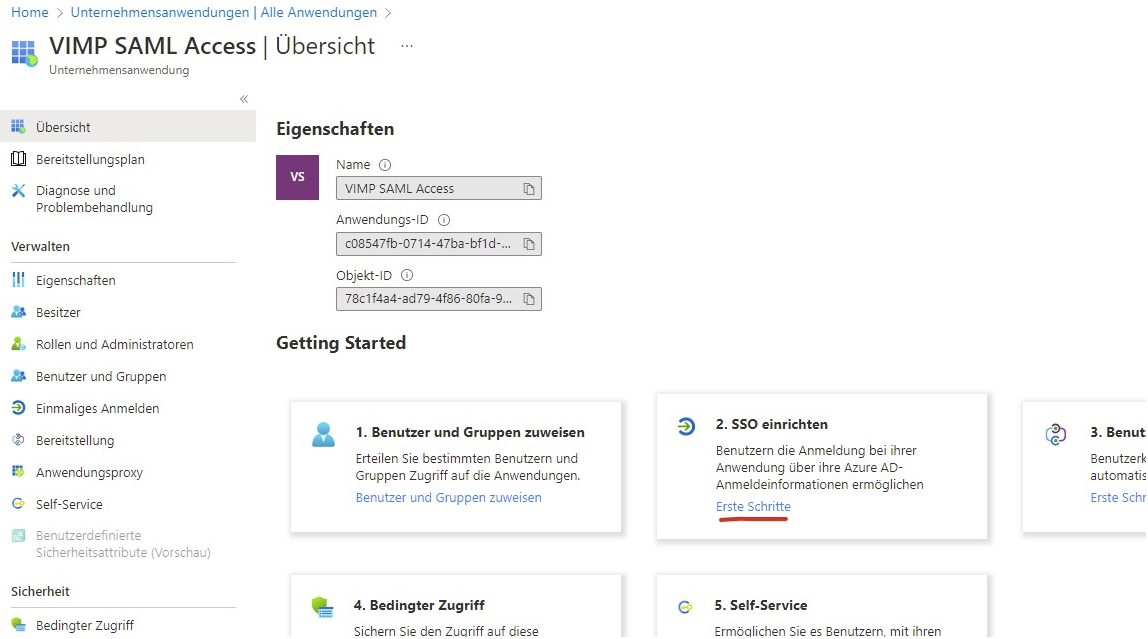
Task: Open Übersicht in the sidebar
Action: click(128, 127)
